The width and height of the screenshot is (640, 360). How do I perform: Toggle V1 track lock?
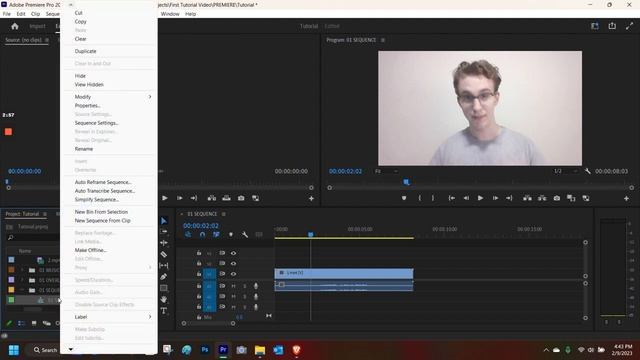199,274
